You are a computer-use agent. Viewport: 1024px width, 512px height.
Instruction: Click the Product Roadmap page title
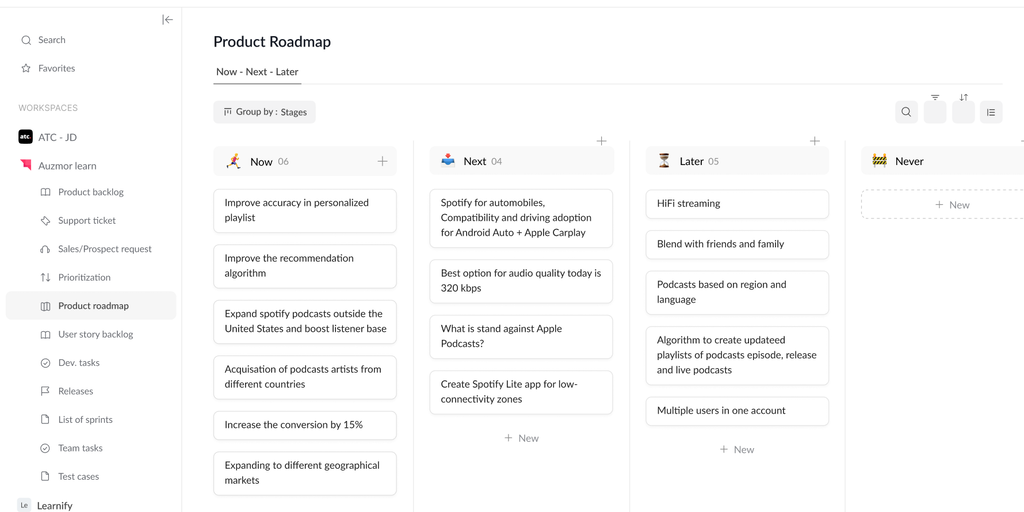[272, 42]
